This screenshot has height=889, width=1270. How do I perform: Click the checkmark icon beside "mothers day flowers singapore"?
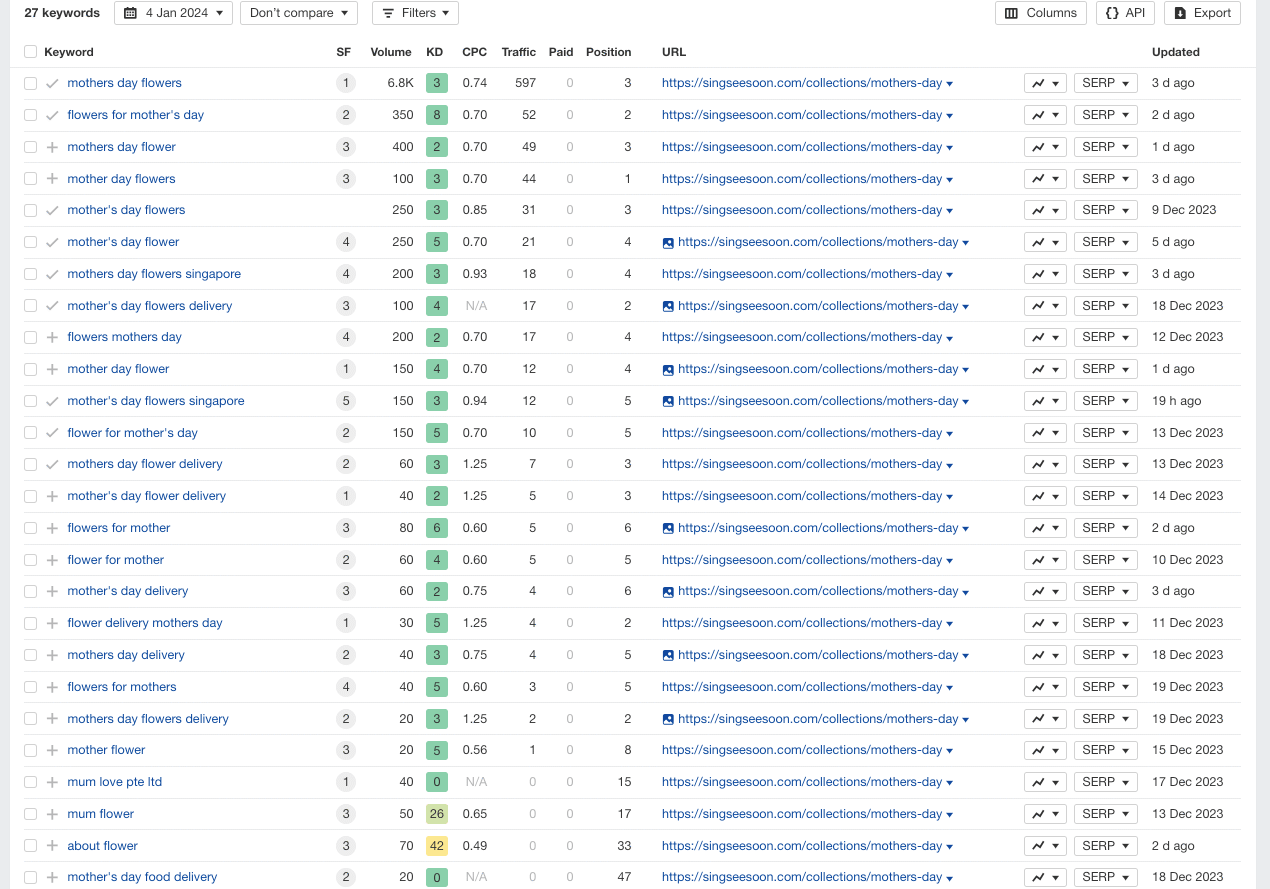pos(52,274)
